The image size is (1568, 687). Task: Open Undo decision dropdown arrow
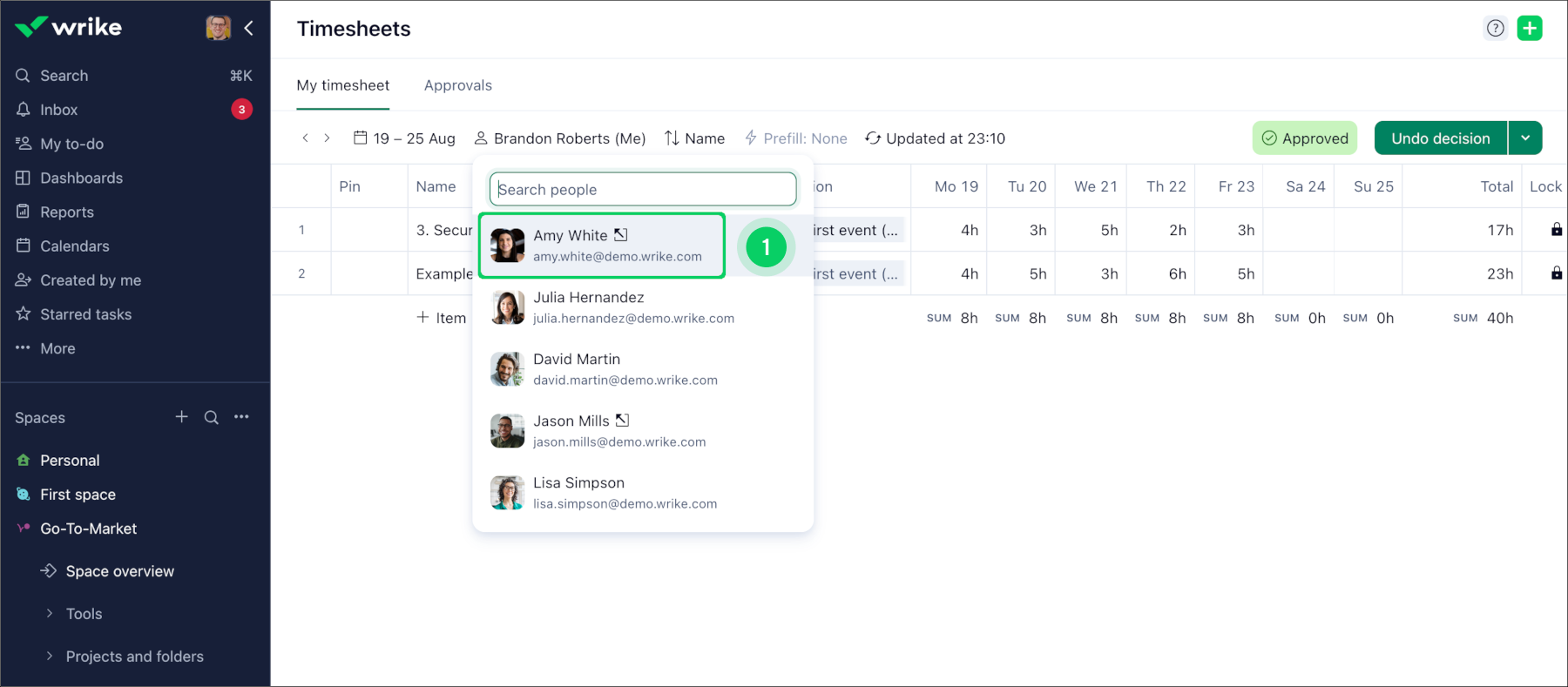tap(1525, 138)
